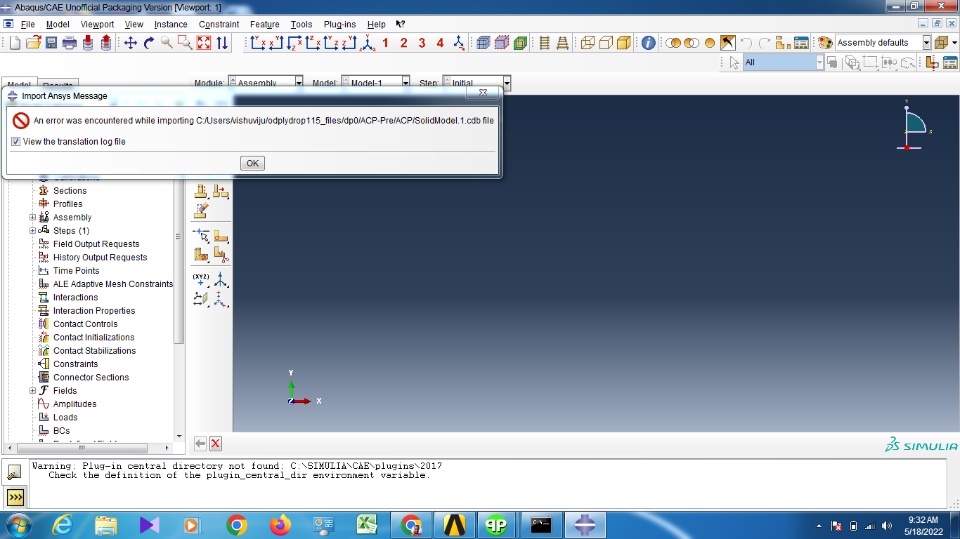This screenshot has width=960, height=539.
Task: Close the Import Ansys Message dialog
Action: (x=483, y=92)
